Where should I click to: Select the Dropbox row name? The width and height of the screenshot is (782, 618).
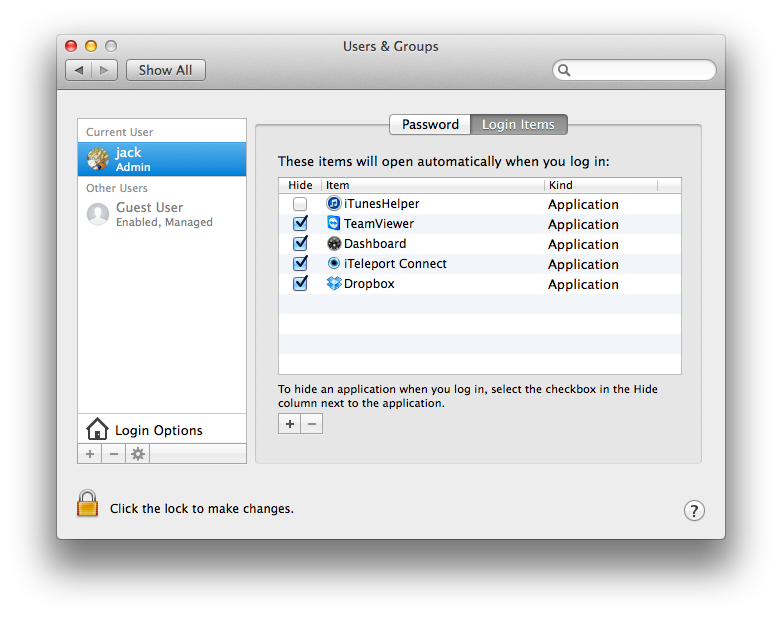[x=369, y=283]
